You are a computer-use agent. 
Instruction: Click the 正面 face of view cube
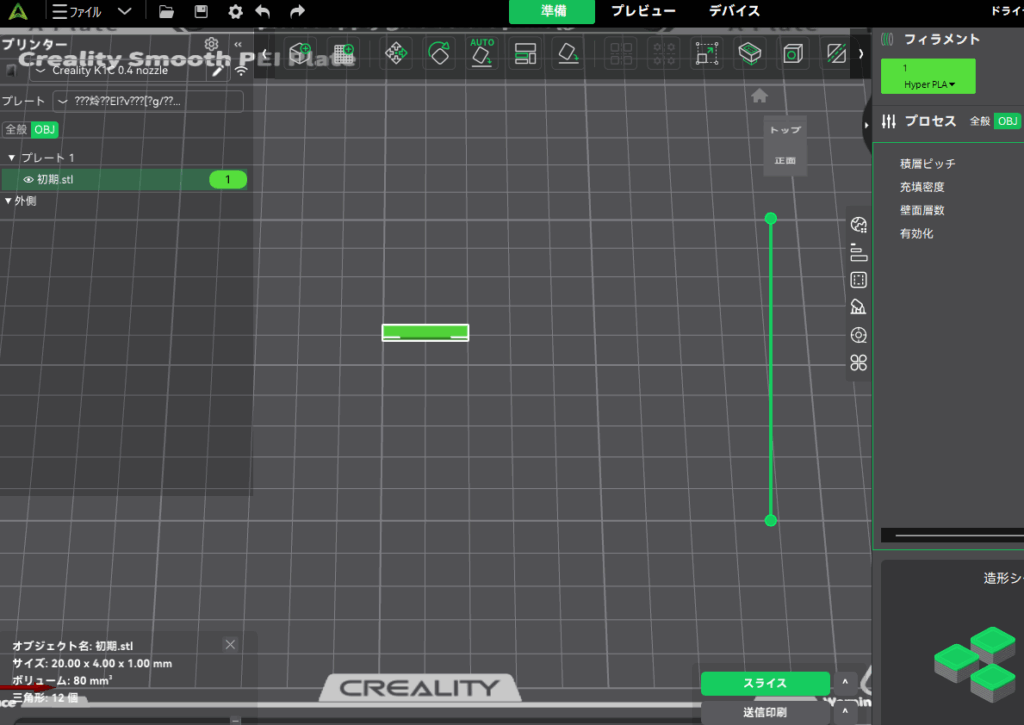pyautogui.click(x=785, y=160)
